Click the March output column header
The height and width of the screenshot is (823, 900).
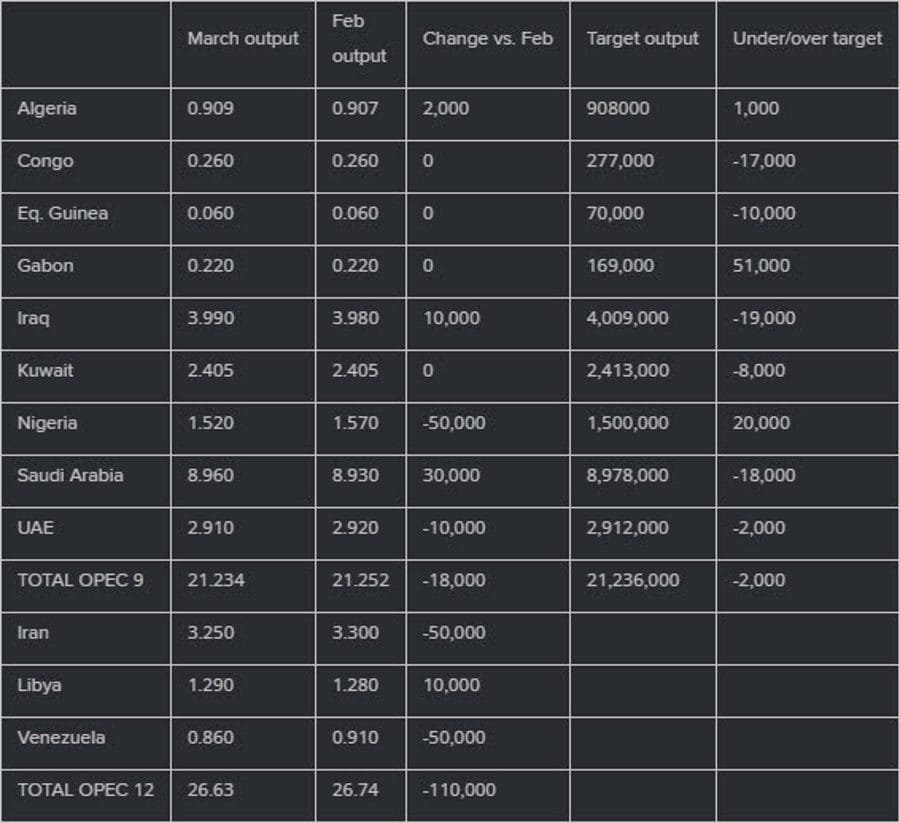[x=243, y=39]
